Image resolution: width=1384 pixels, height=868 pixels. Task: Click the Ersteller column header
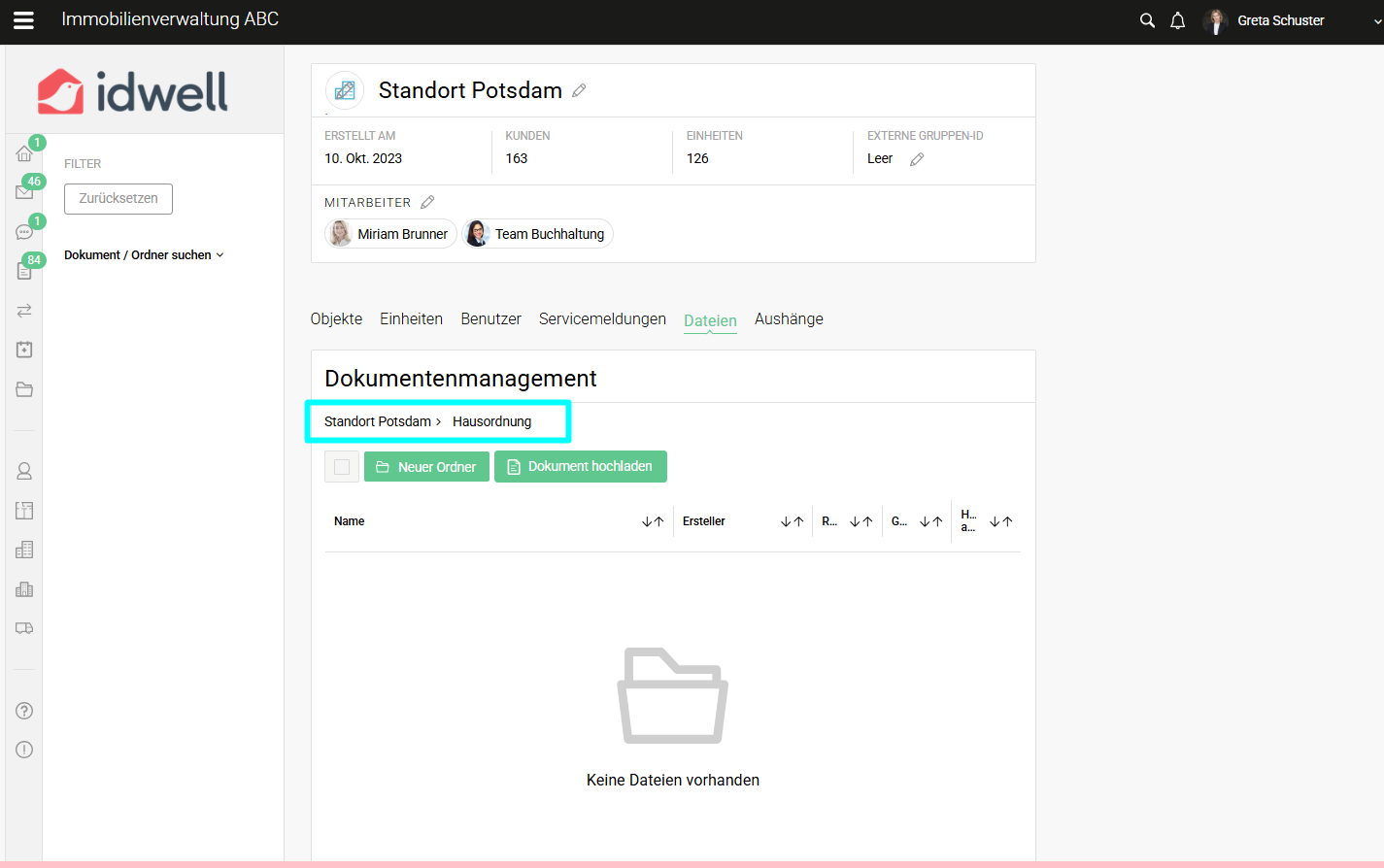click(703, 521)
